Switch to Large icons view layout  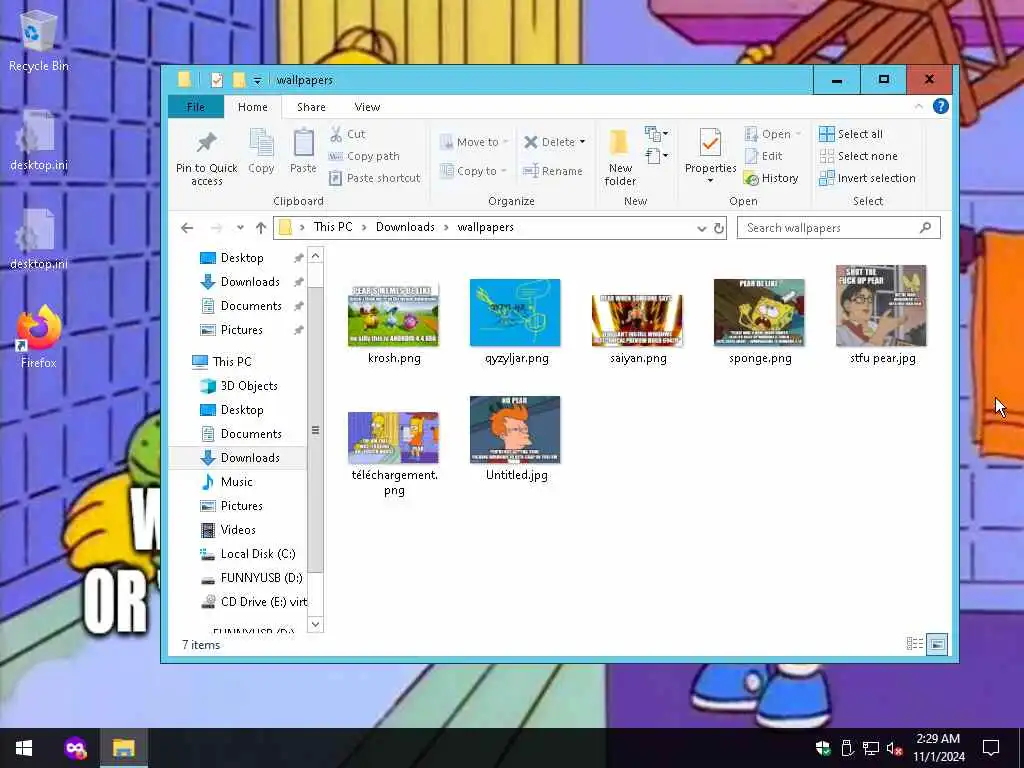(x=936, y=644)
